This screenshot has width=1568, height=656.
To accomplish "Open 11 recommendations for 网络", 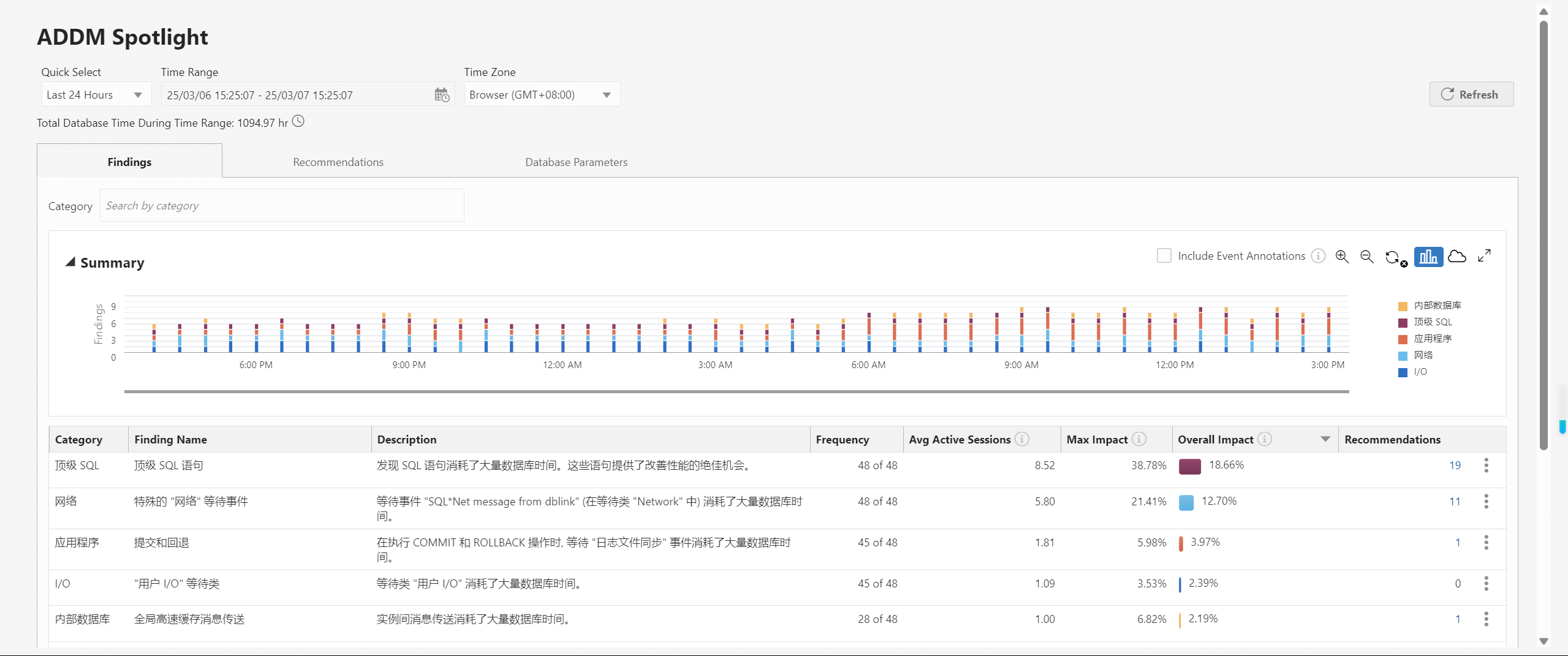I will (x=1455, y=502).
